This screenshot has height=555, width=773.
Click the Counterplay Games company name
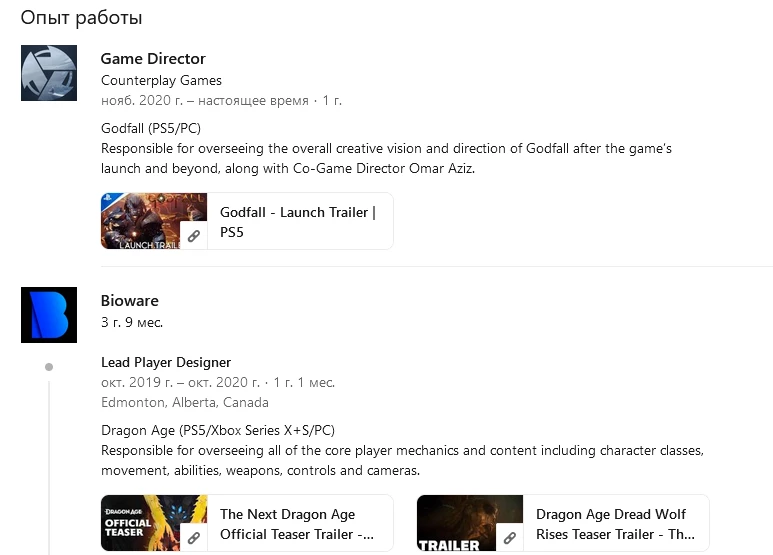[161, 80]
